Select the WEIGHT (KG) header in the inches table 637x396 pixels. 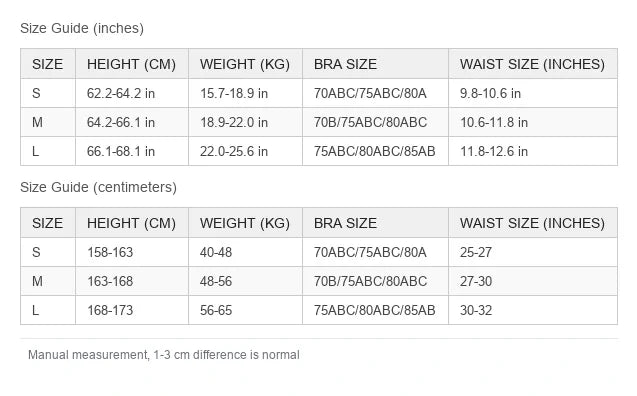[x=245, y=64]
